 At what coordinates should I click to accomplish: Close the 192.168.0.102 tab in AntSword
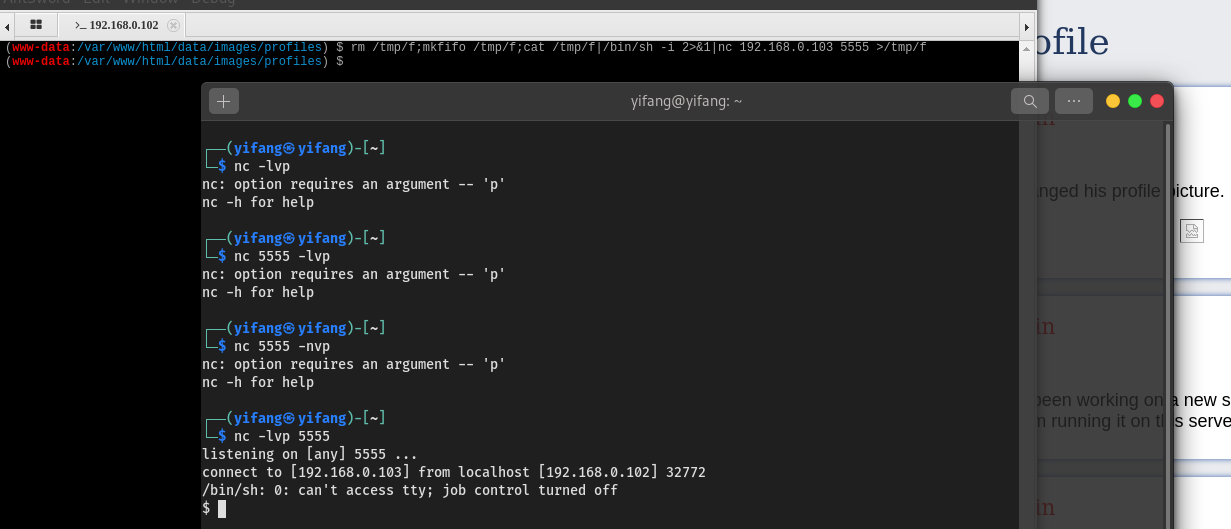[x=173, y=25]
